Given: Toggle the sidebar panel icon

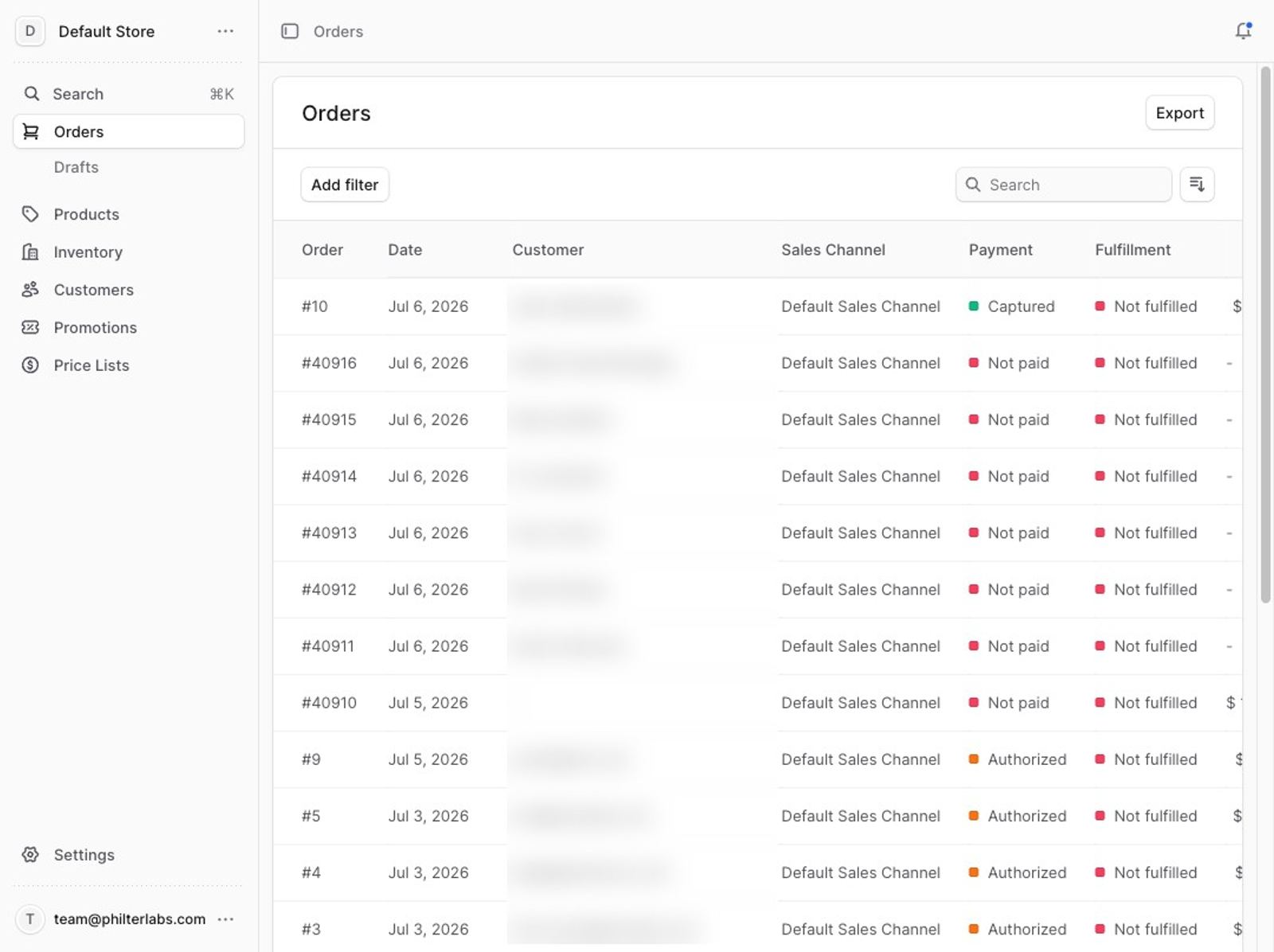Looking at the screenshot, I should click(x=290, y=31).
